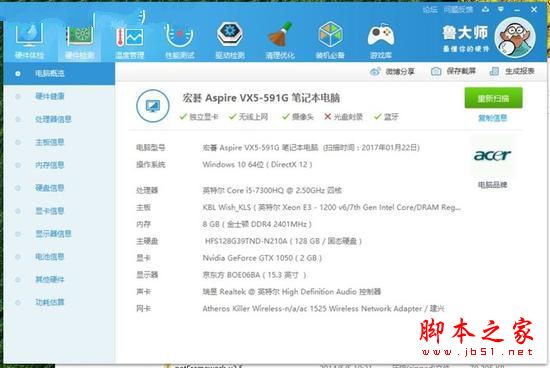
Task: Open 驱动检测 driver detection icon
Action: 230,40
